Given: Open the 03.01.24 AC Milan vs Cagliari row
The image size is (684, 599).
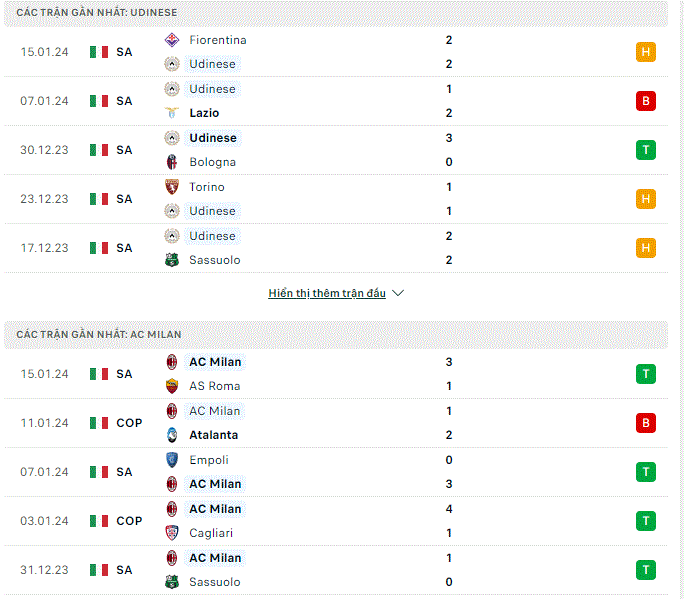Looking at the screenshot, I should [x=336, y=521].
